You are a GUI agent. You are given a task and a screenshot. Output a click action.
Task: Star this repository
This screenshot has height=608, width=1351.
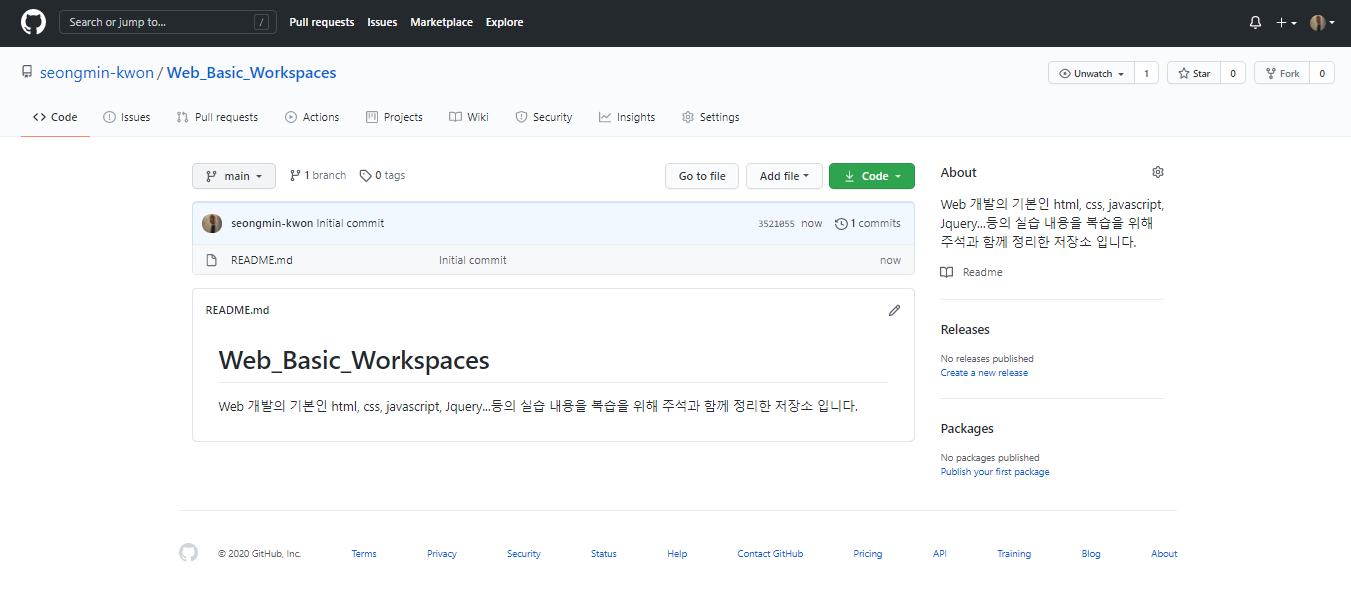pos(1194,73)
